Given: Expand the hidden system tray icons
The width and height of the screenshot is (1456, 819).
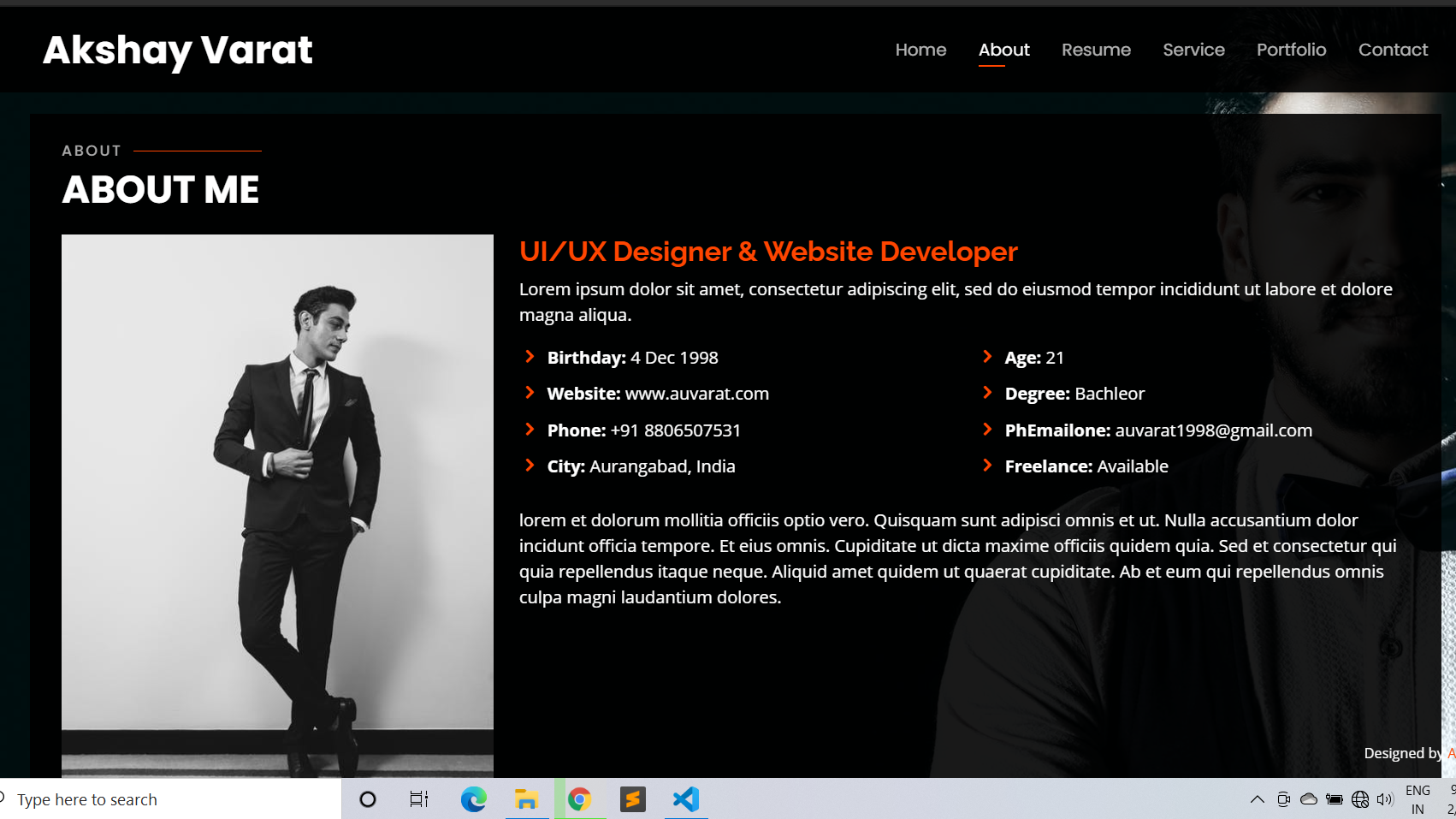Looking at the screenshot, I should (x=1257, y=799).
